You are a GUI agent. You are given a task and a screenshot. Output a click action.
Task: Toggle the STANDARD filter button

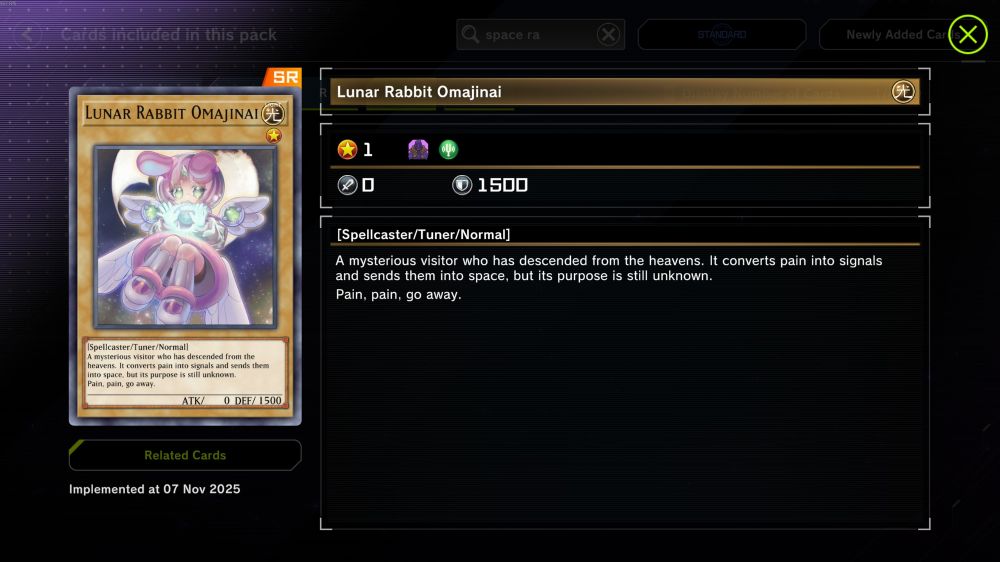tap(722, 34)
